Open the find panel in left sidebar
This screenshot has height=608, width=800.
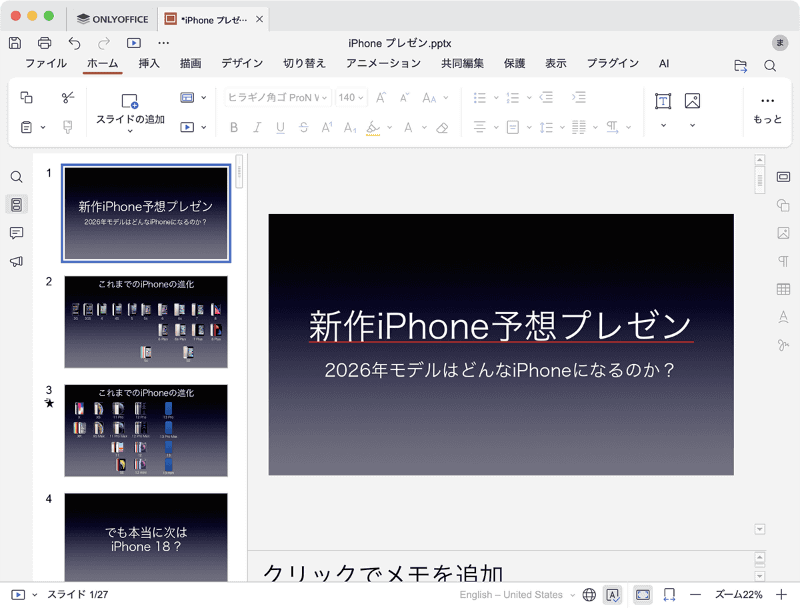coord(16,177)
